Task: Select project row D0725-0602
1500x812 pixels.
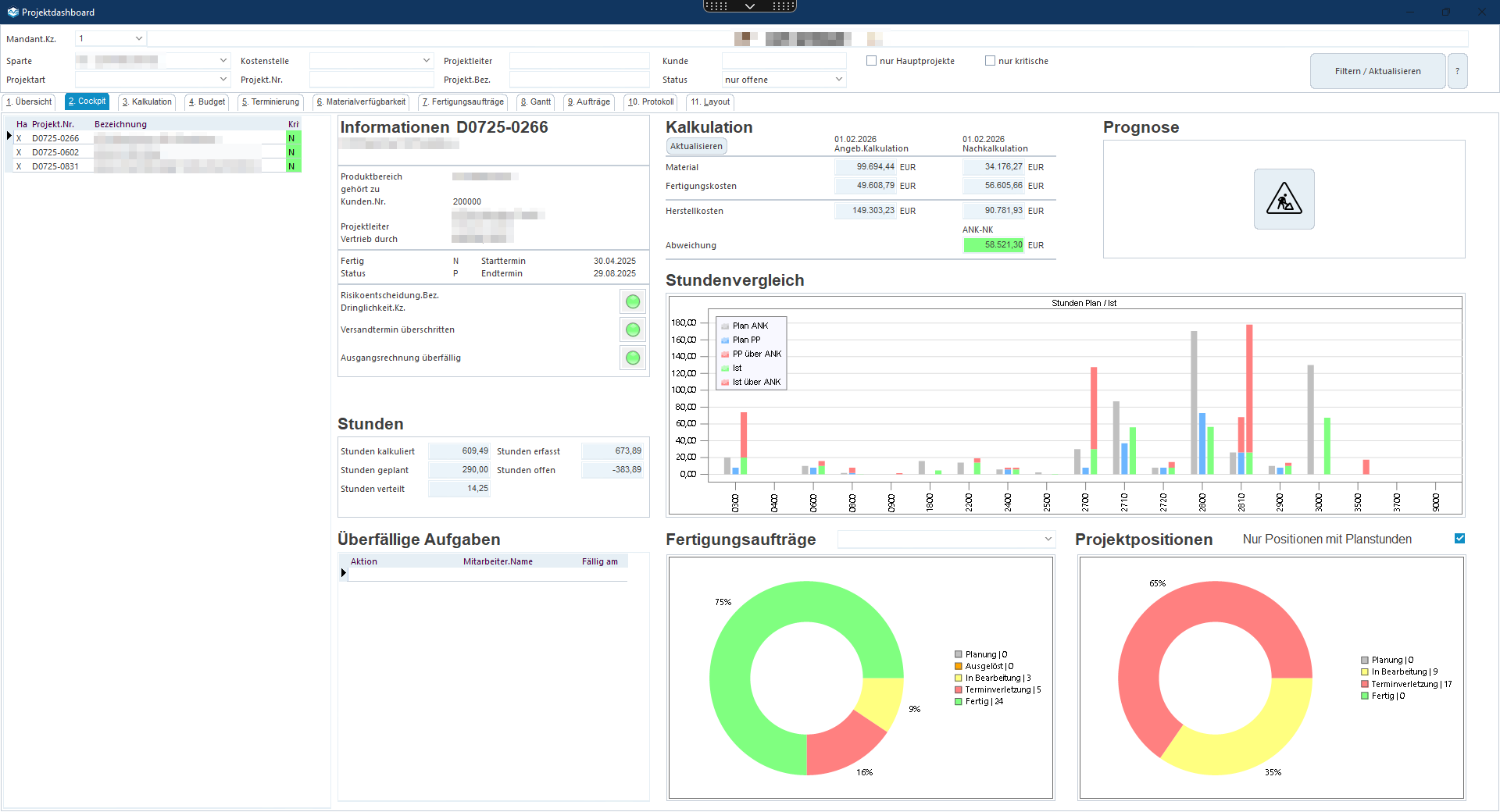Action: tap(55, 152)
